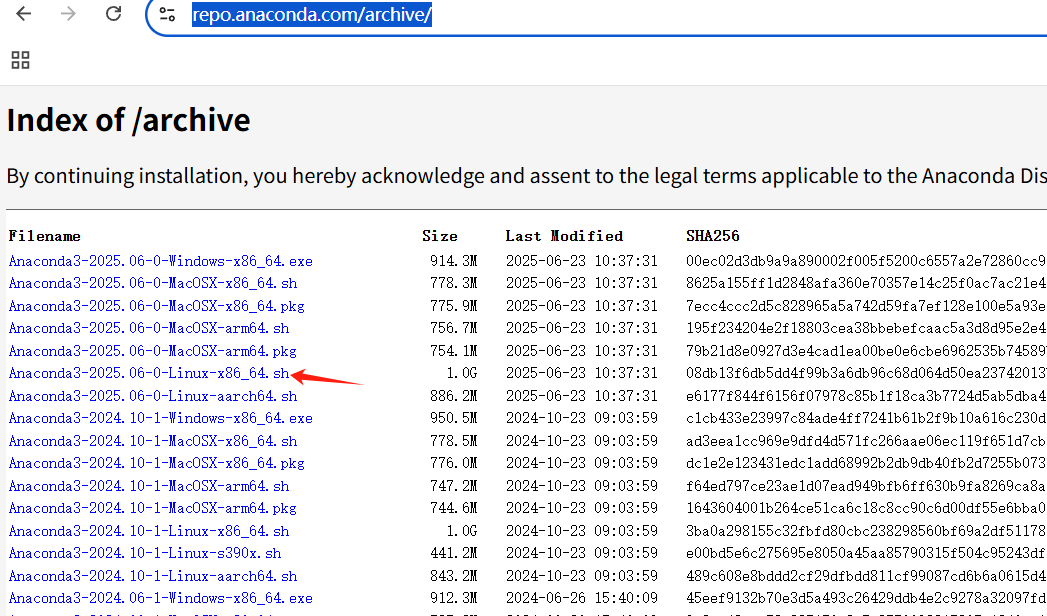Image resolution: width=1047 pixels, height=616 pixels.
Task: Click the size value 914.3M
Action: point(453,261)
